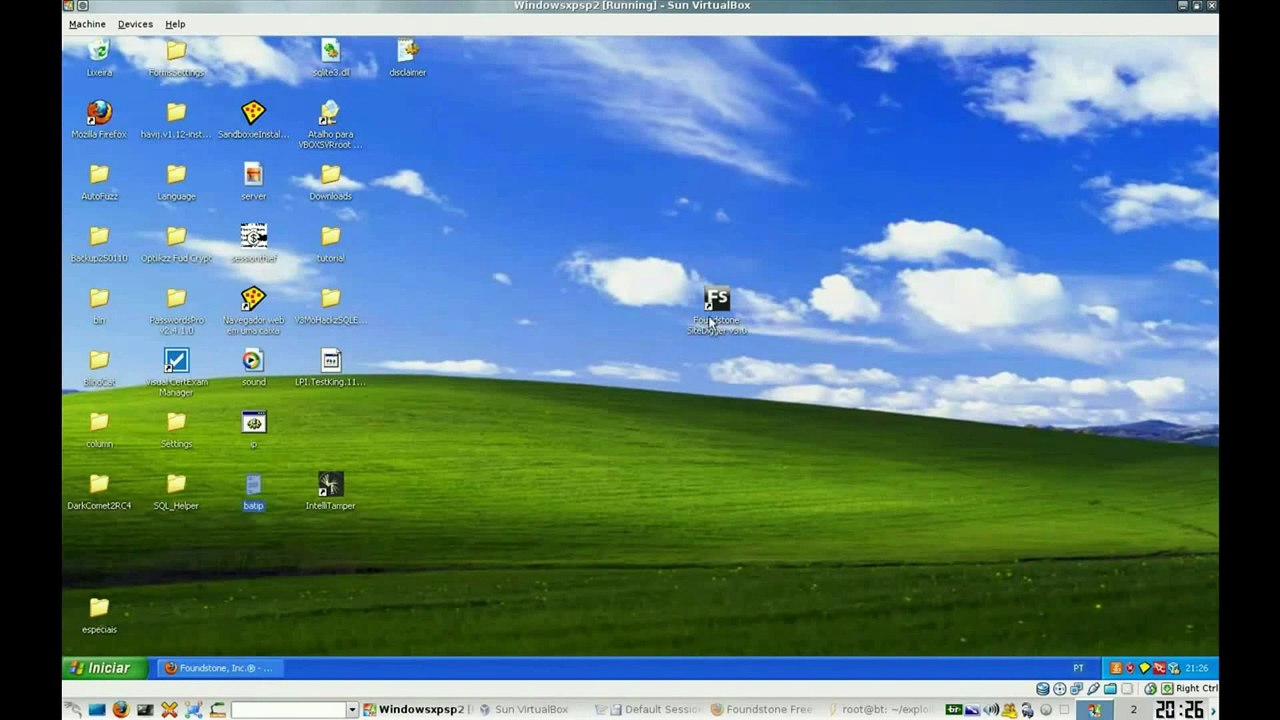Select the ip application icon
Image resolution: width=1280 pixels, height=720 pixels.
pos(253,429)
